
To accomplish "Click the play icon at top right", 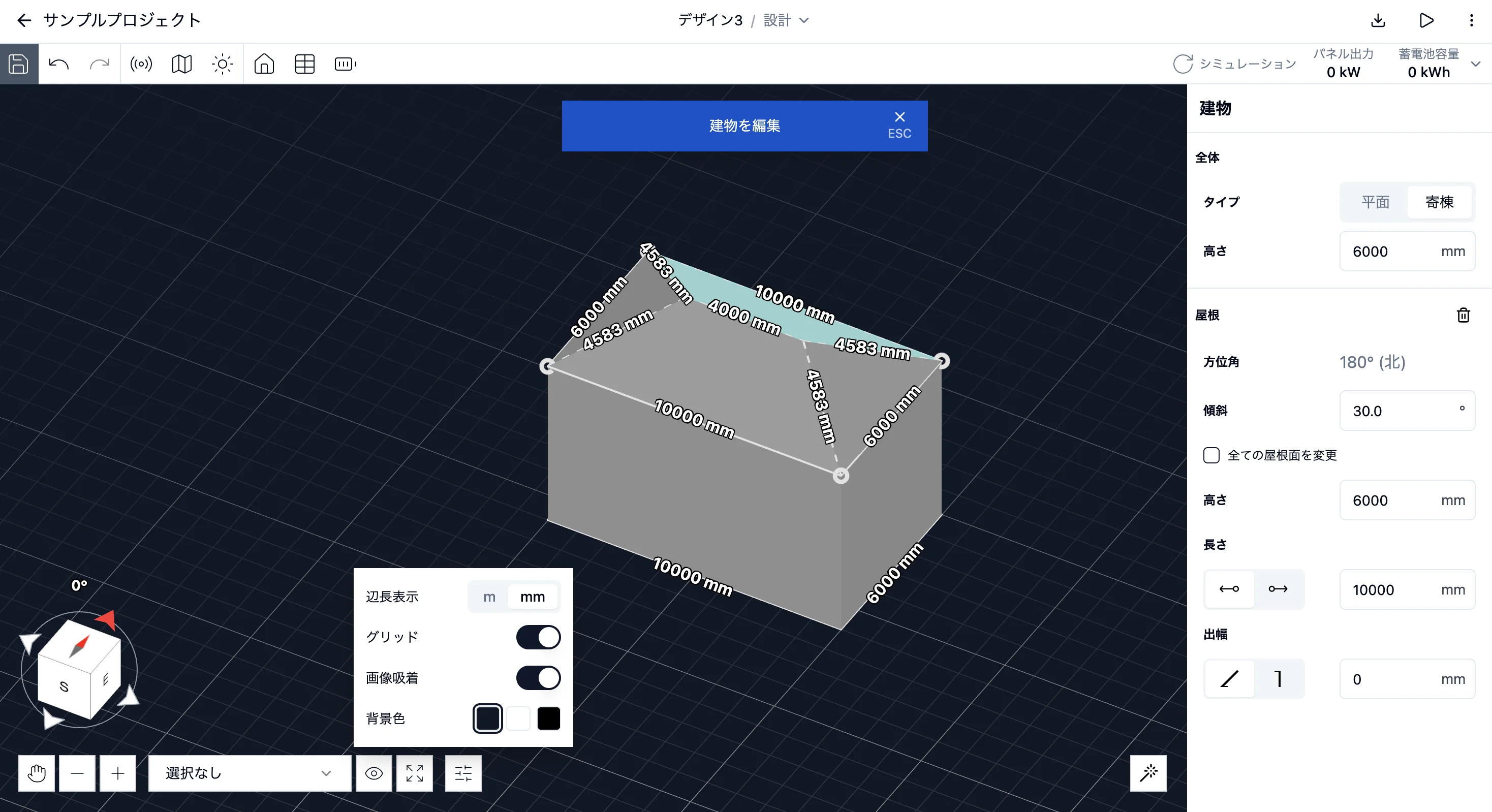I will coord(1426,21).
